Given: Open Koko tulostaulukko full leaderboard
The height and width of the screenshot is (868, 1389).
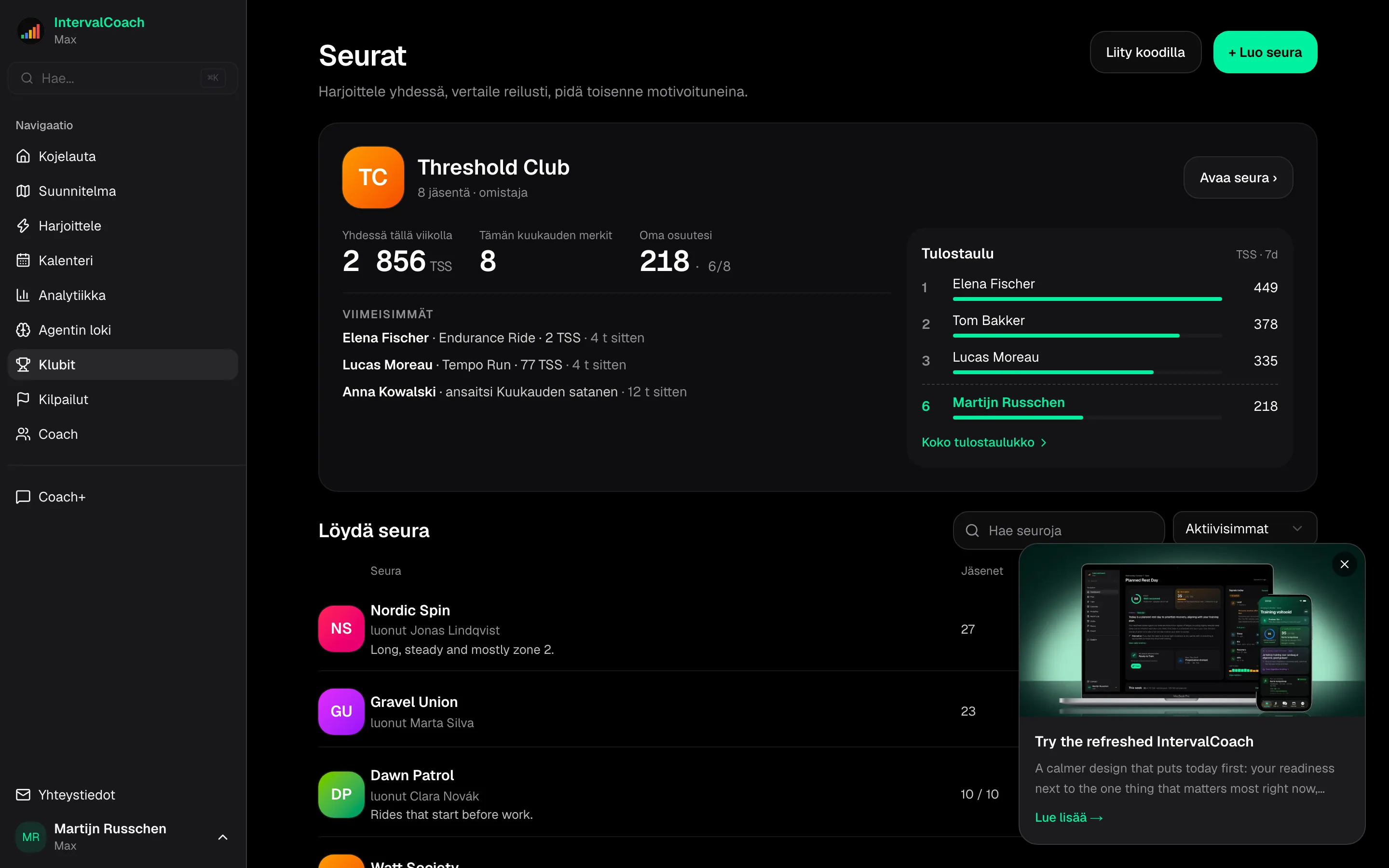Looking at the screenshot, I should click(984, 442).
